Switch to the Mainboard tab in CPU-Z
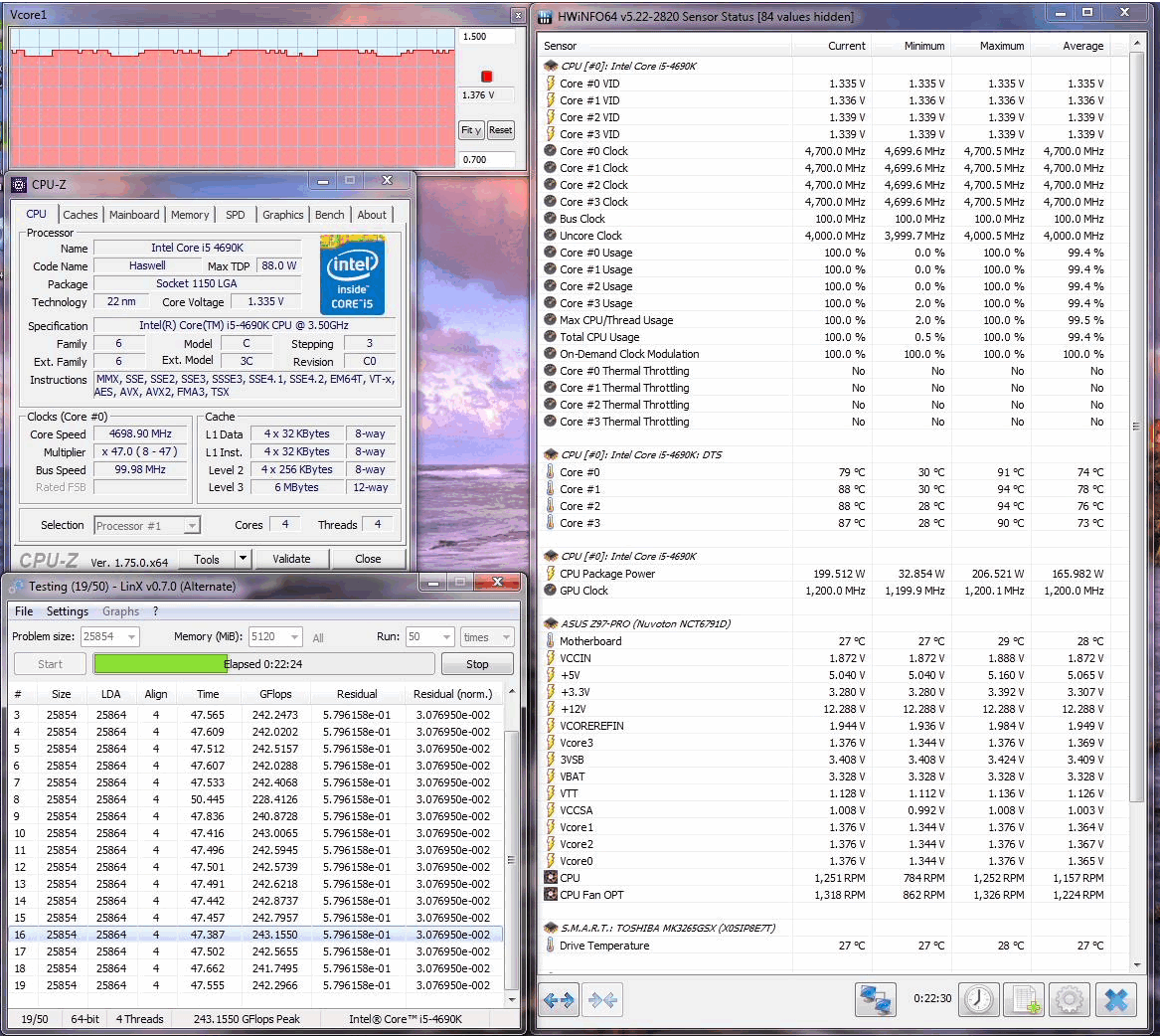This screenshot has height=1036, width=1160. pos(134,215)
